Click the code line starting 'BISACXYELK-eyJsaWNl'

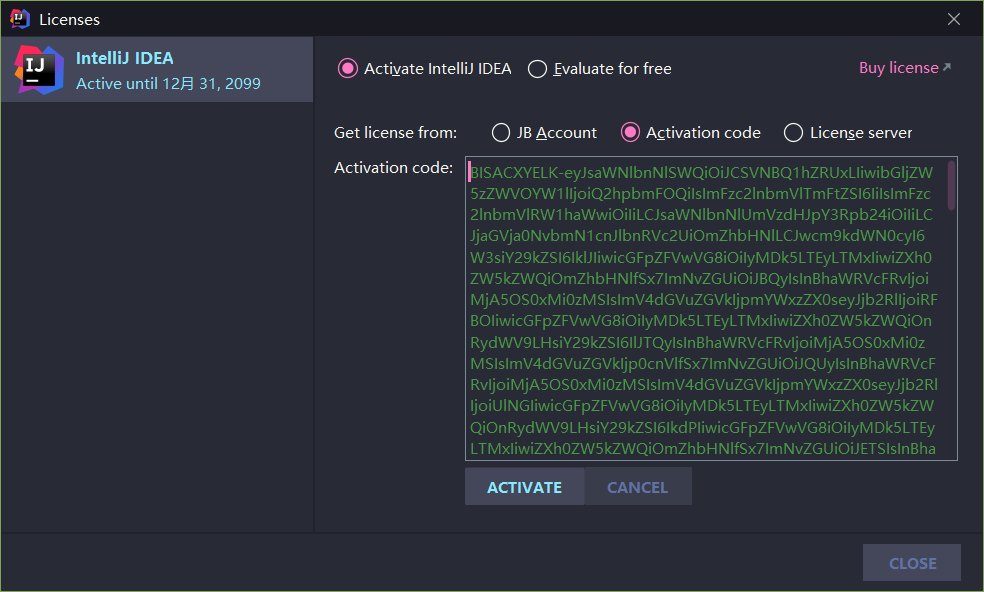tap(702, 173)
